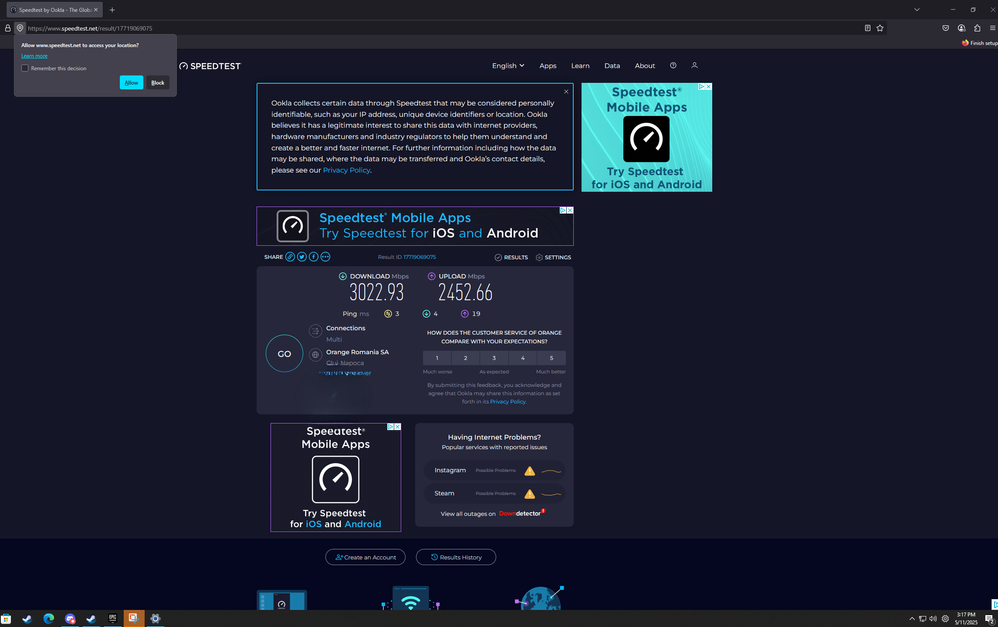Open the Privacy Policy link
Image resolution: width=998 pixels, height=627 pixels.
tap(346, 169)
